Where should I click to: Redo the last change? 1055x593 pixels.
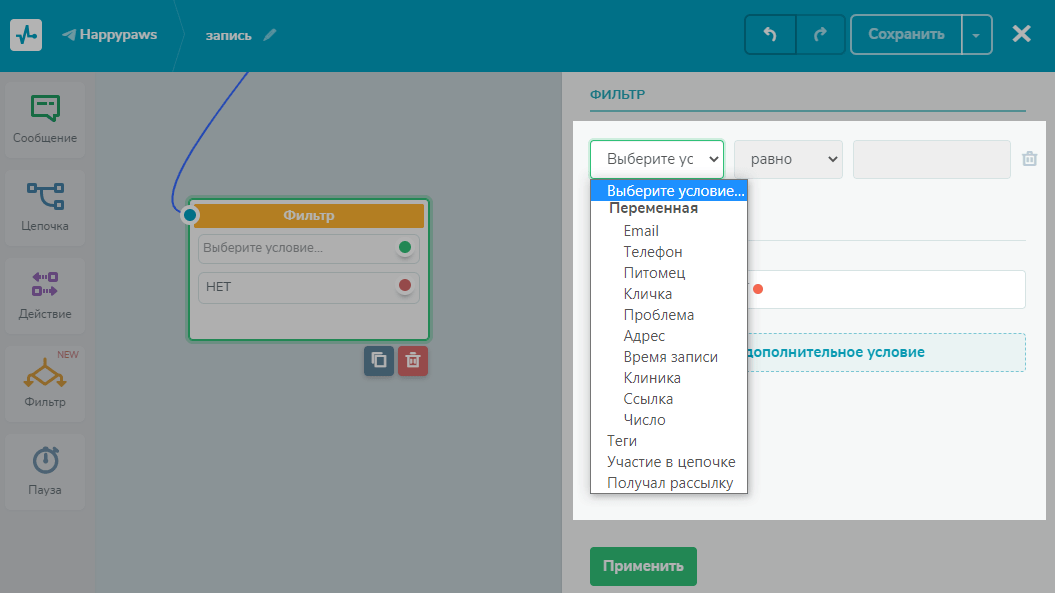pyautogui.click(x=820, y=34)
